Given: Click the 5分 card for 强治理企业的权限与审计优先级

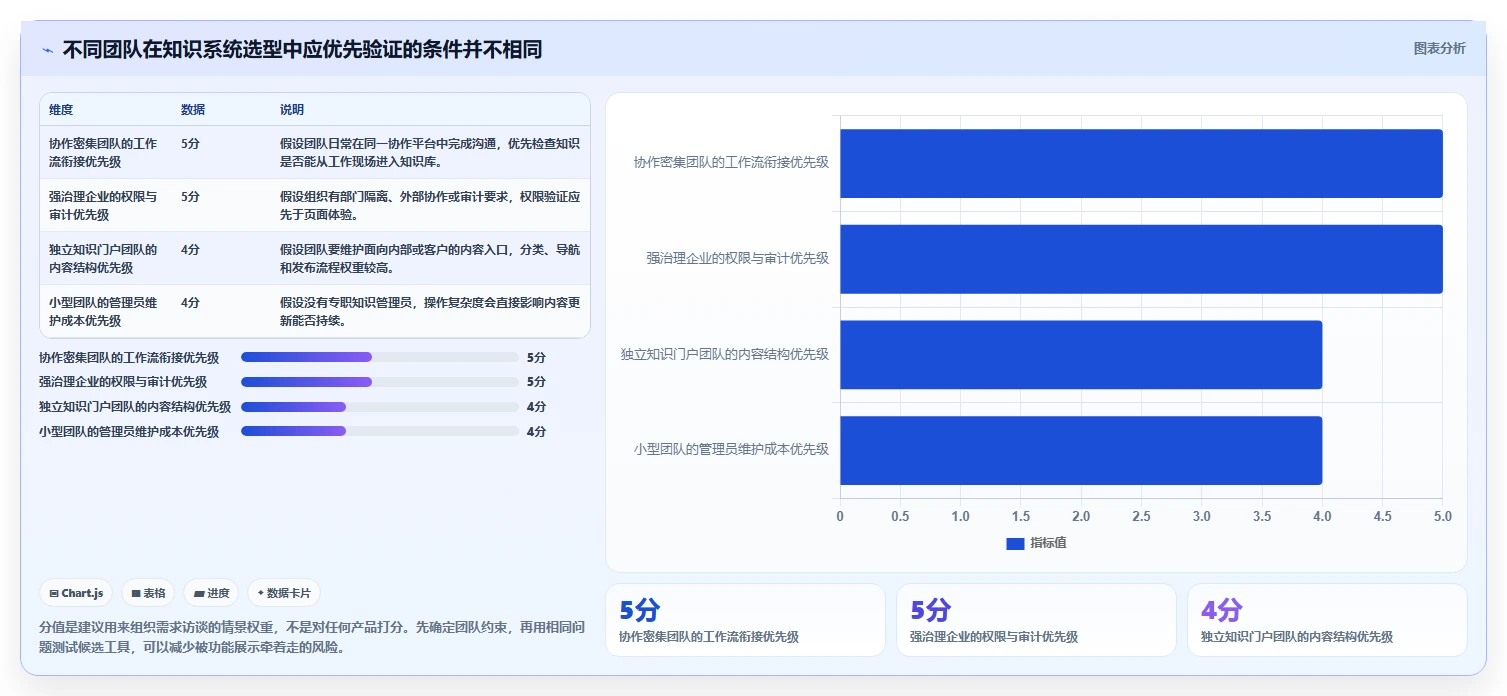Looking at the screenshot, I should pos(1036,620).
